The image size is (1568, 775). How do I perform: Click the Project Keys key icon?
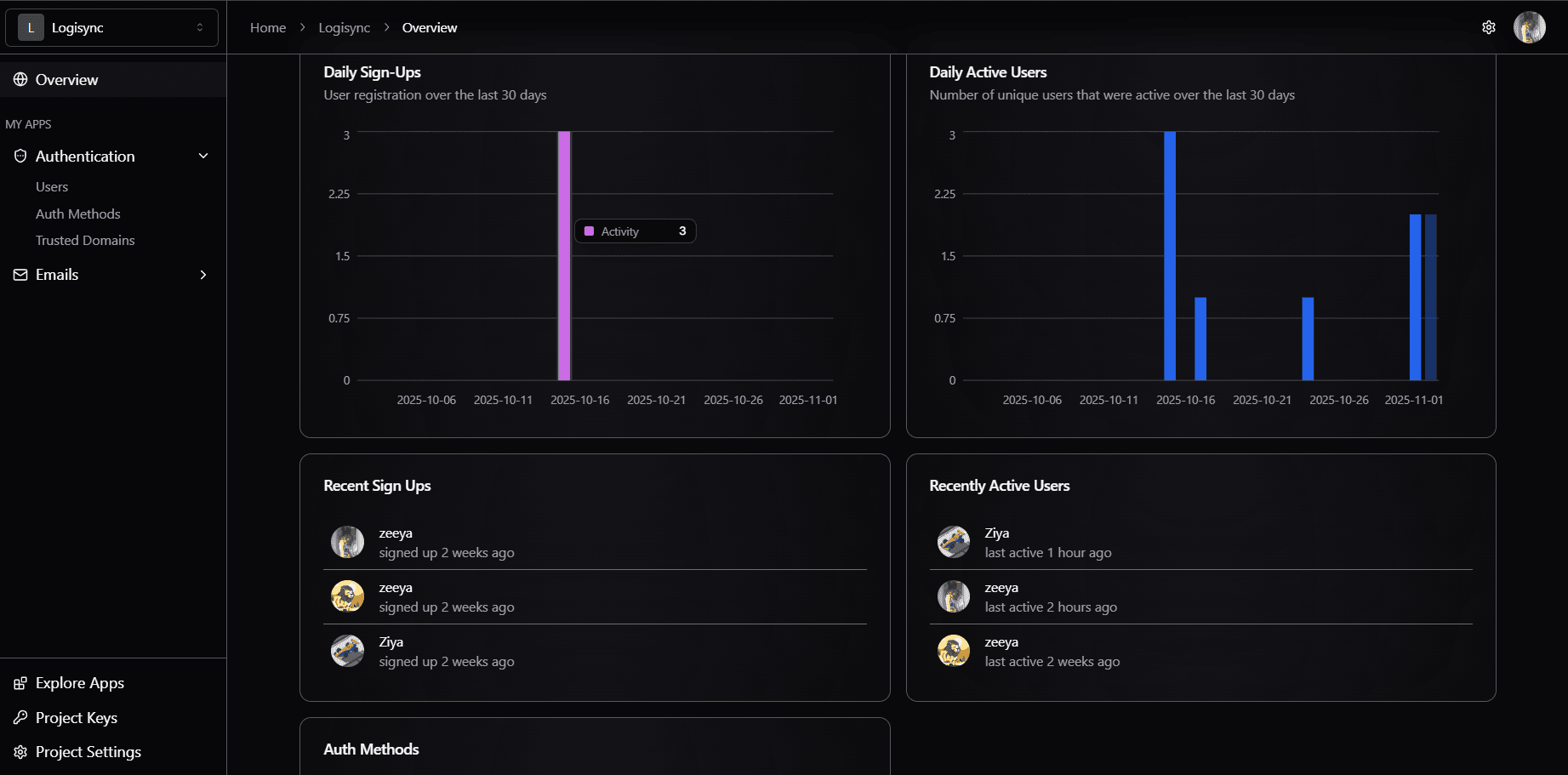point(20,718)
